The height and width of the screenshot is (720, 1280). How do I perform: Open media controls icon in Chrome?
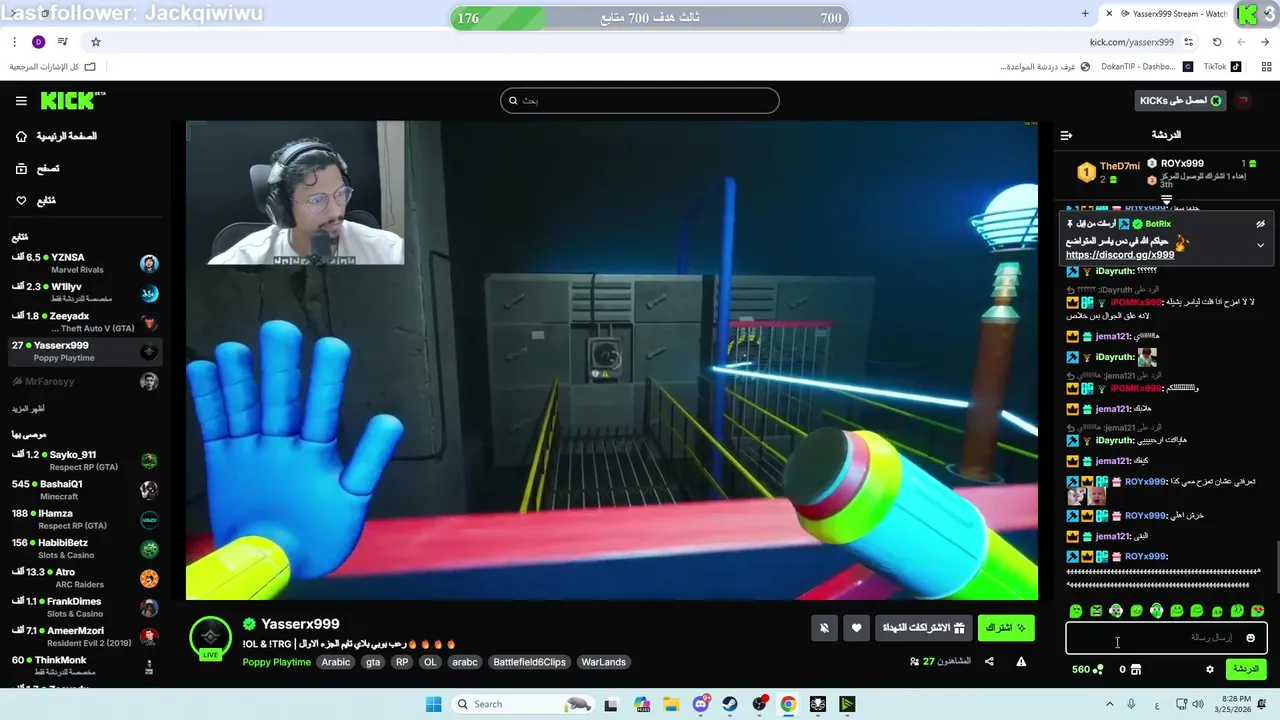[x=63, y=42]
